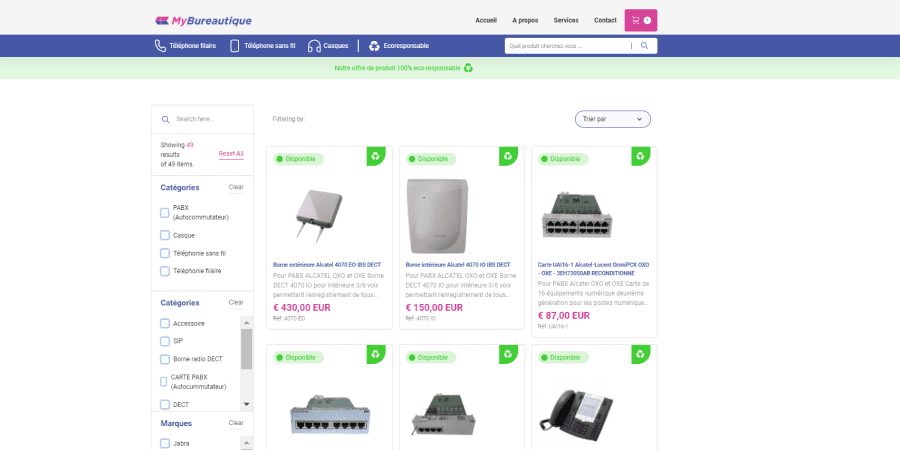Enable the Accessoire filter
This screenshot has width=900, height=450.
pos(165,324)
